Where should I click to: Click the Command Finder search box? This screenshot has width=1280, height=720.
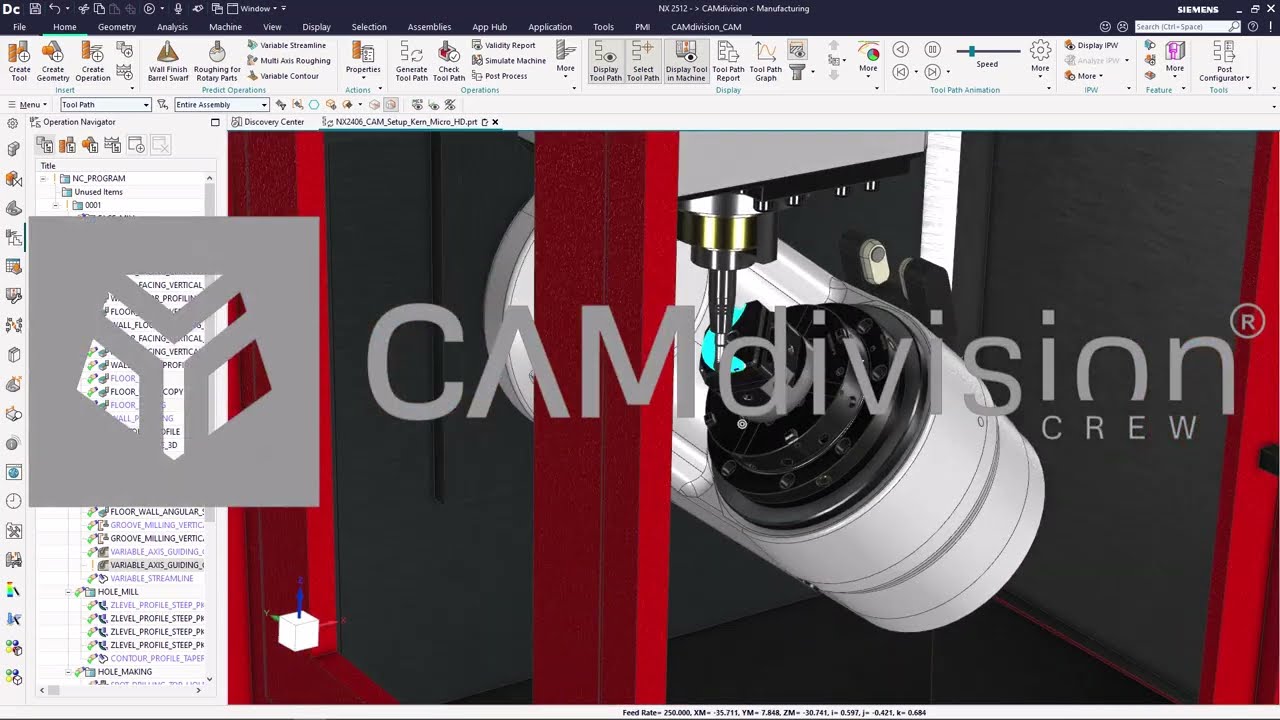[1187, 27]
